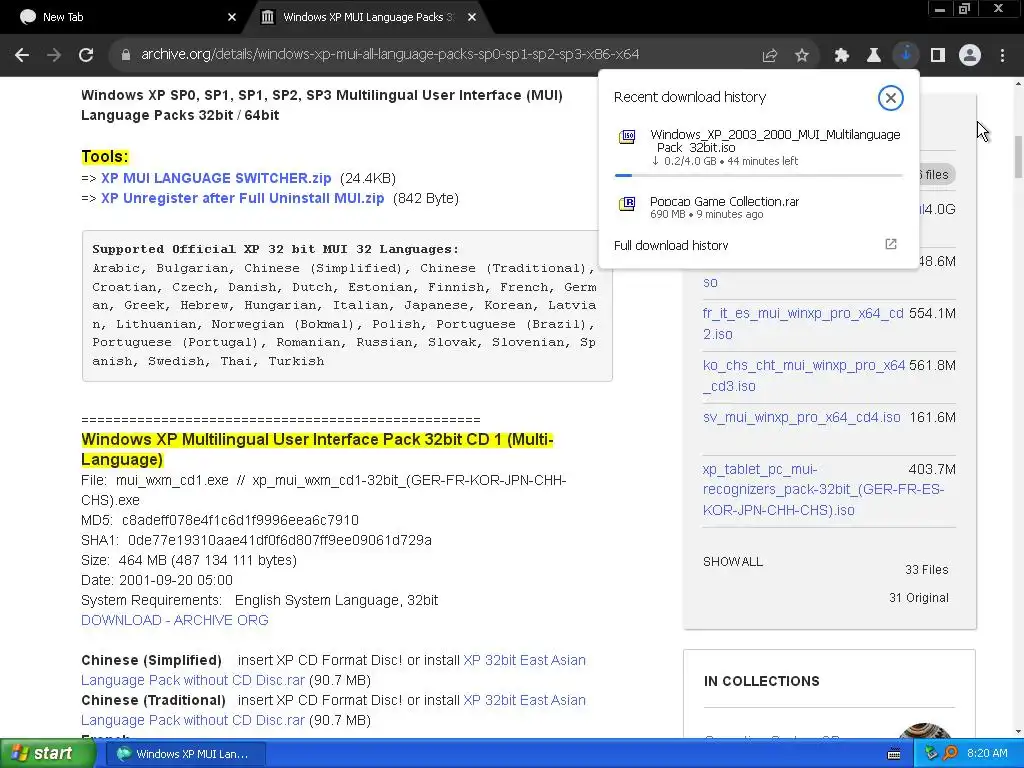Click Full download history
This screenshot has height=768, width=1024.
(671, 246)
